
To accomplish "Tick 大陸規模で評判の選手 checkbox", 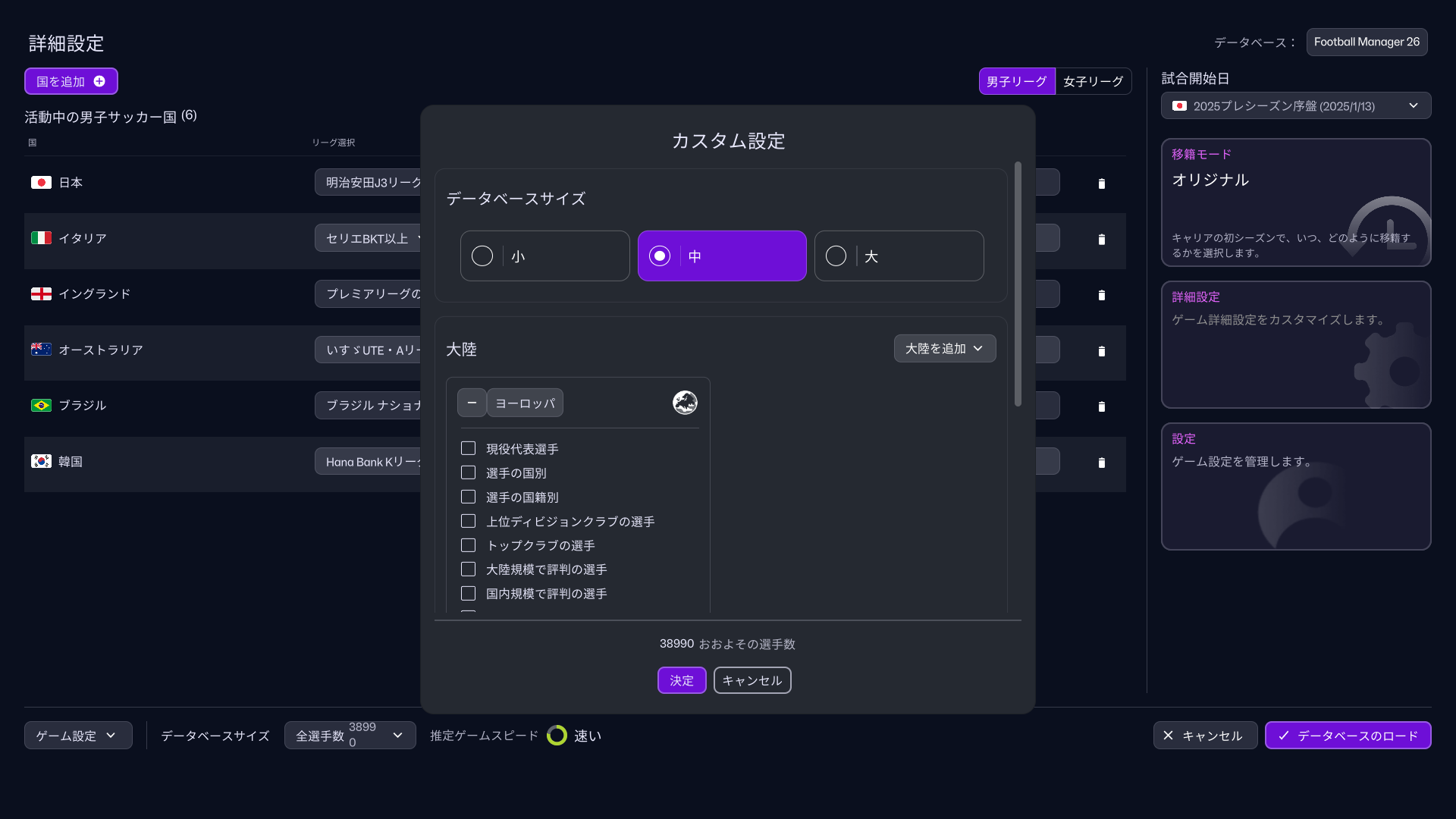I will tap(469, 570).
